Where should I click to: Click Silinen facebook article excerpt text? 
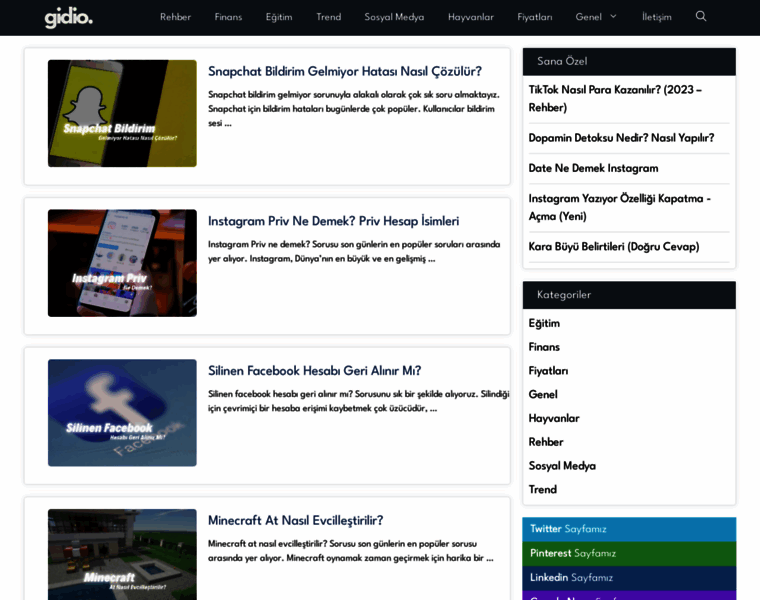click(359, 401)
